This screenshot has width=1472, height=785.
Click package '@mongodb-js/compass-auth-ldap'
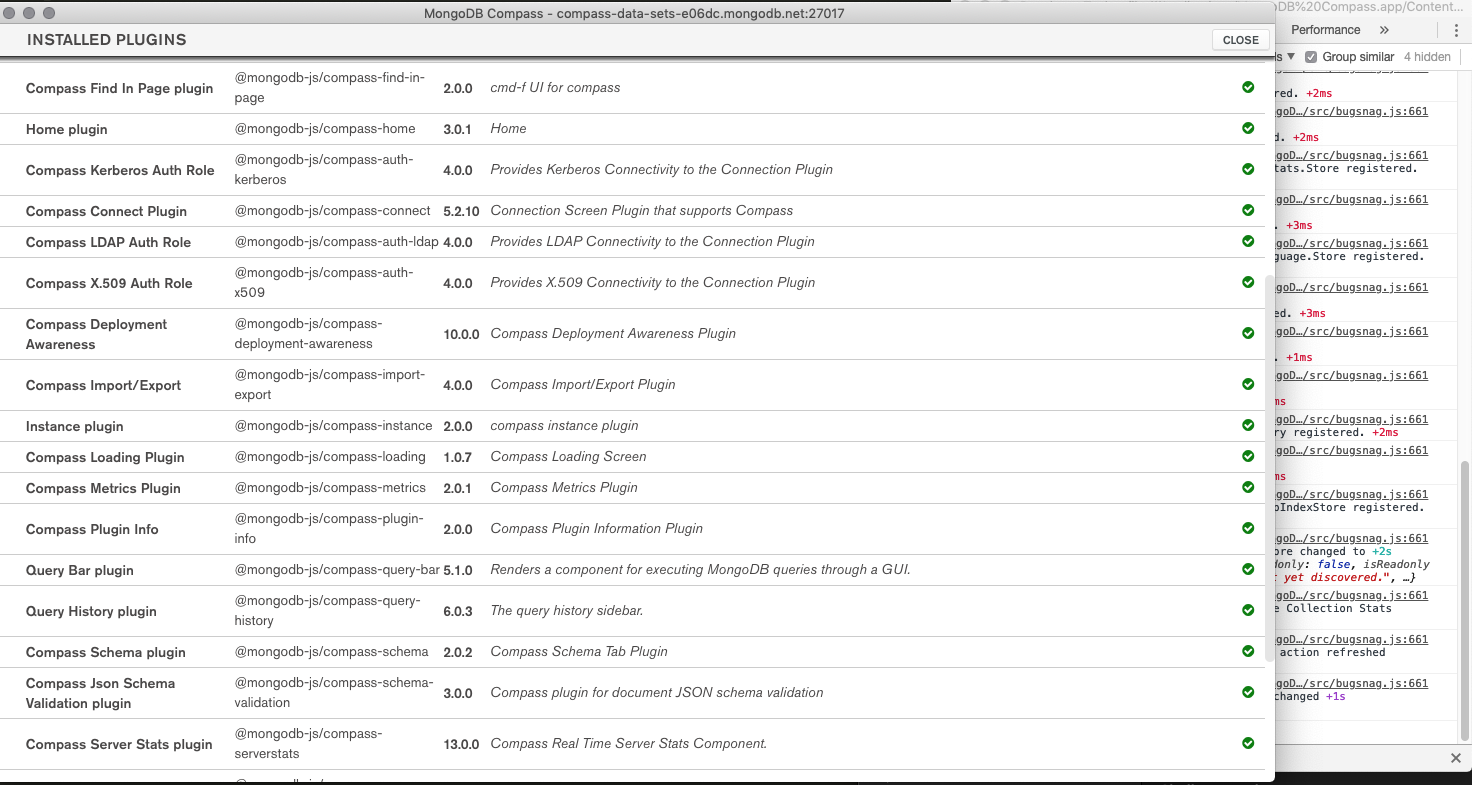336,241
